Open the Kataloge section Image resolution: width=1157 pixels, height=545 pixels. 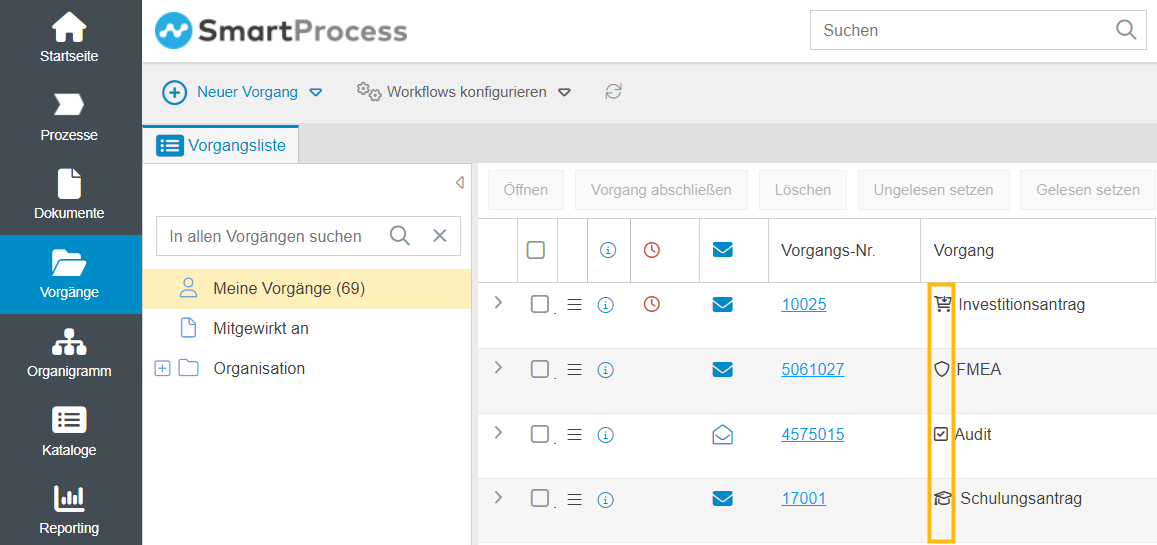[69, 421]
